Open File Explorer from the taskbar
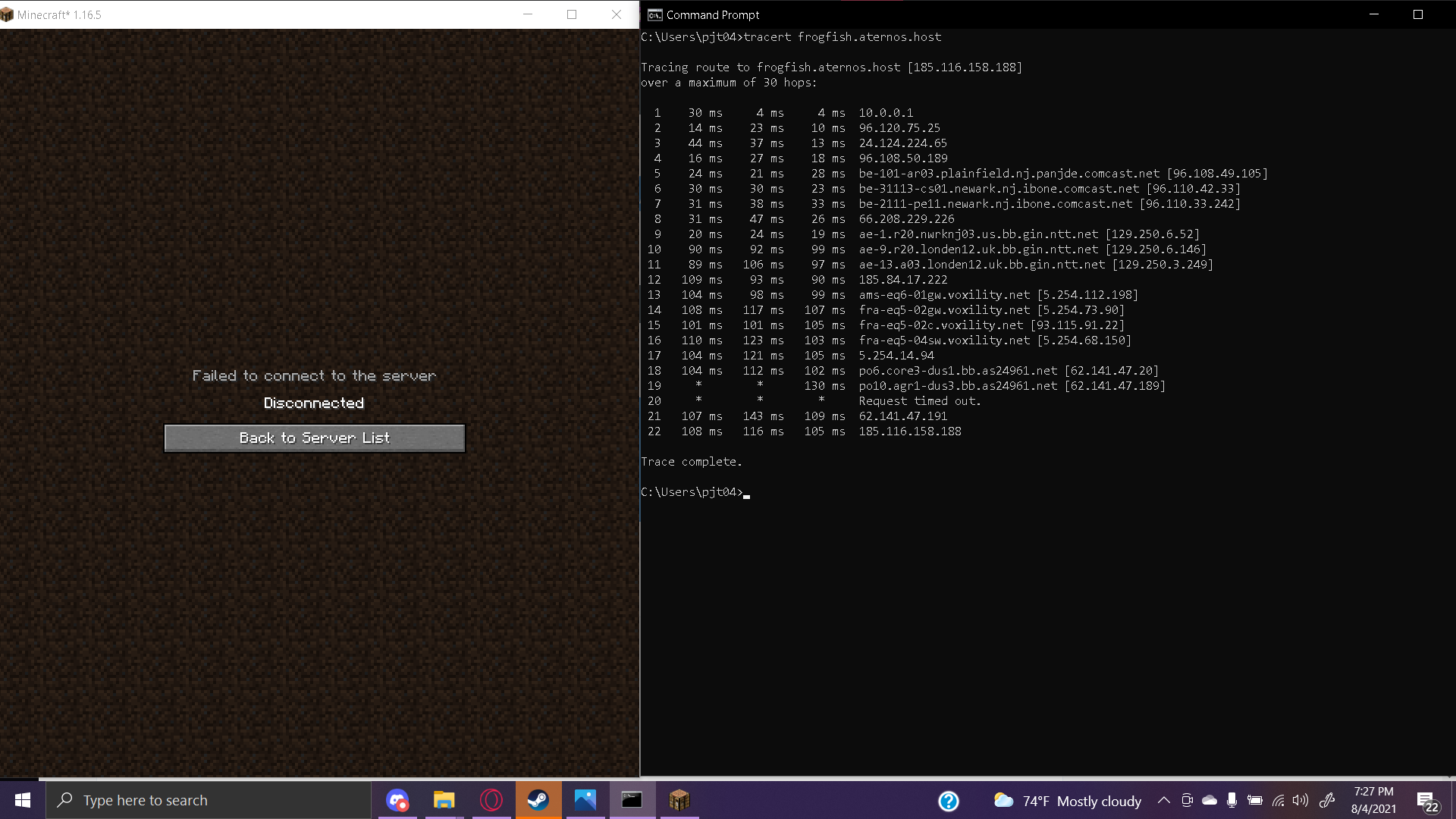 point(444,800)
